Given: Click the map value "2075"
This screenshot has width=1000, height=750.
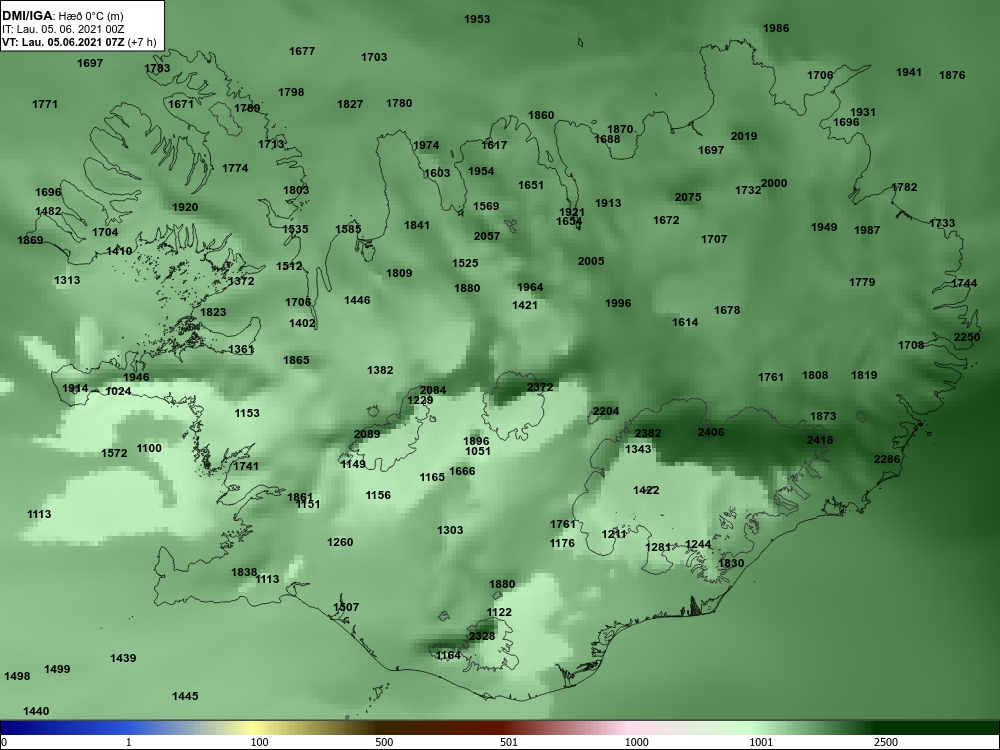Looking at the screenshot, I should pos(688,198).
